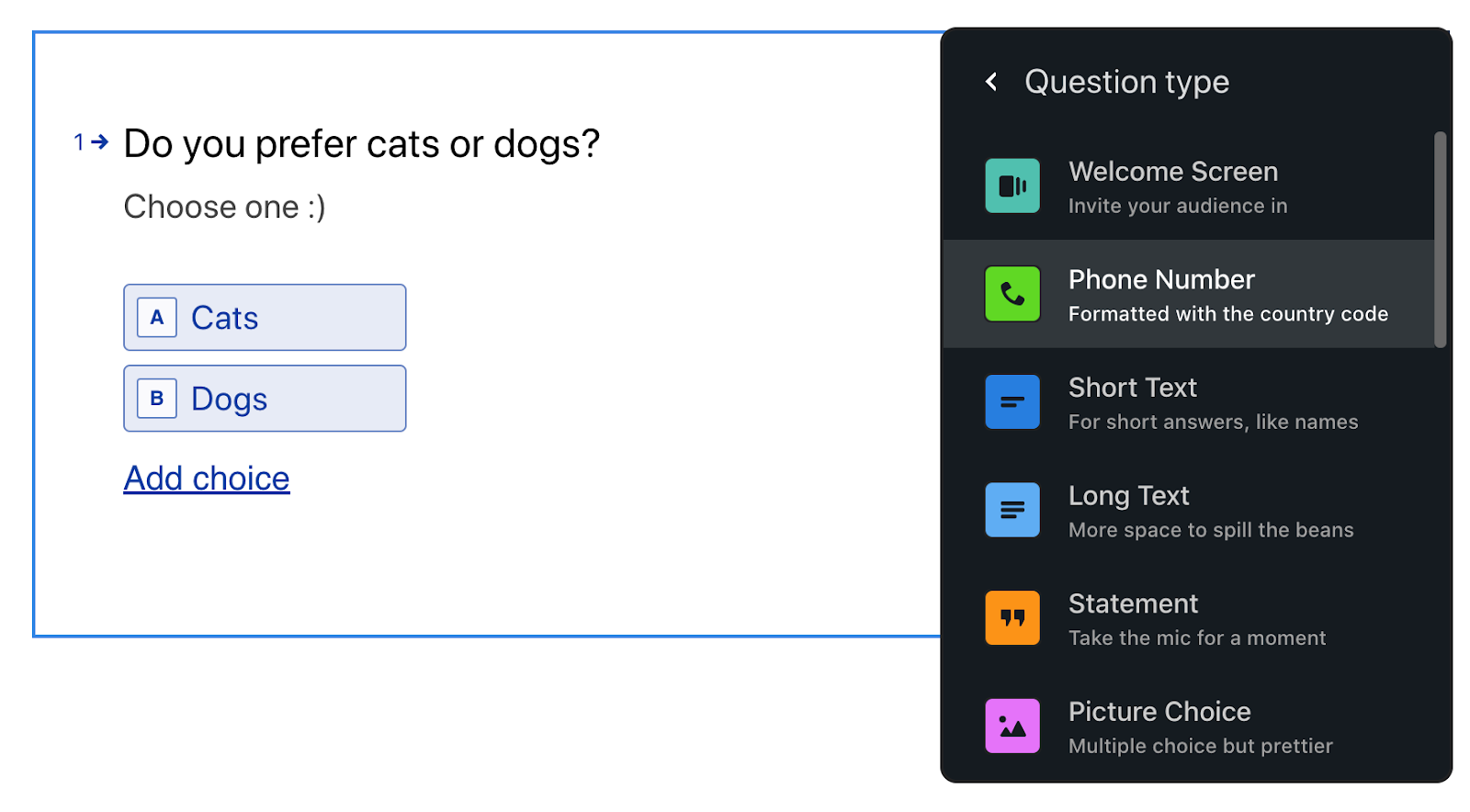Click the Question type panel scrollbar
Screen dimensions: 1470x812
click(x=1440, y=240)
